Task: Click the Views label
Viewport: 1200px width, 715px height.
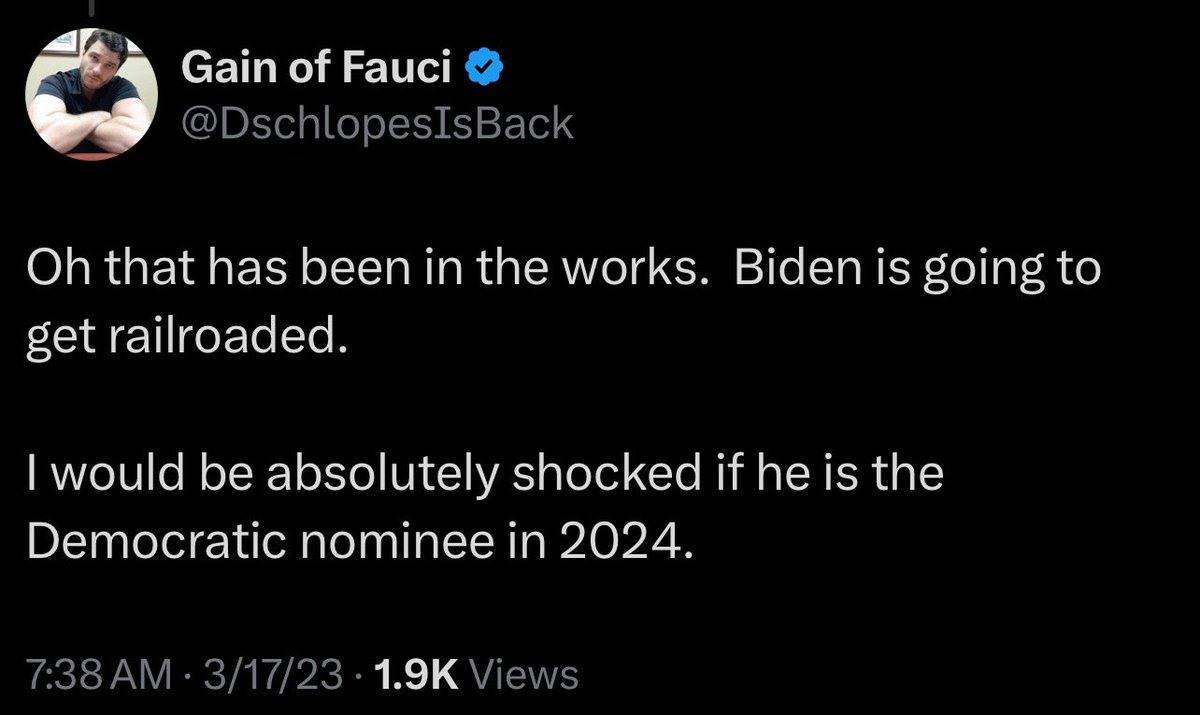Action: coord(523,673)
